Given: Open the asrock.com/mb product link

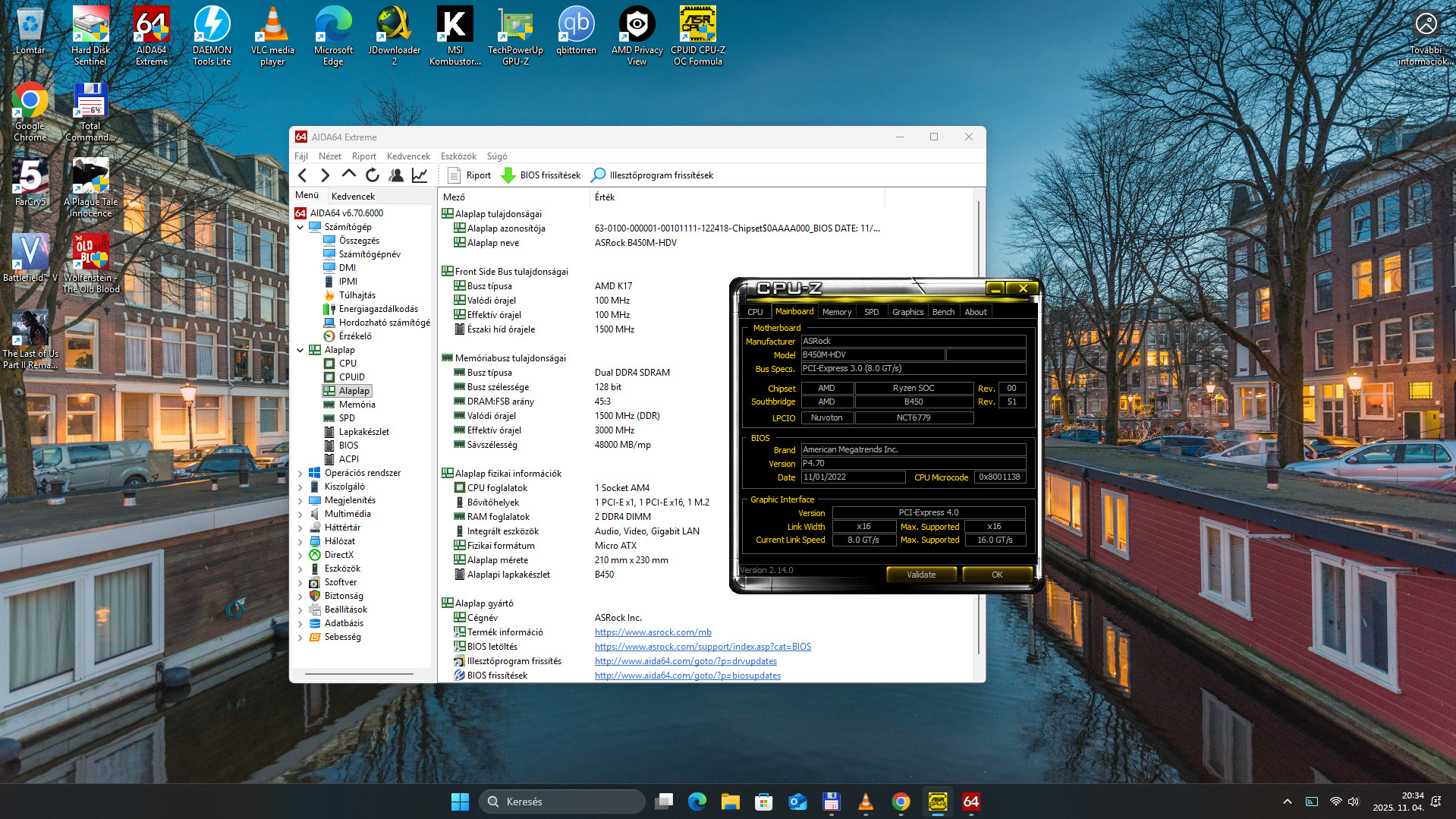Looking at the screenshot, I should click(653, 632).
